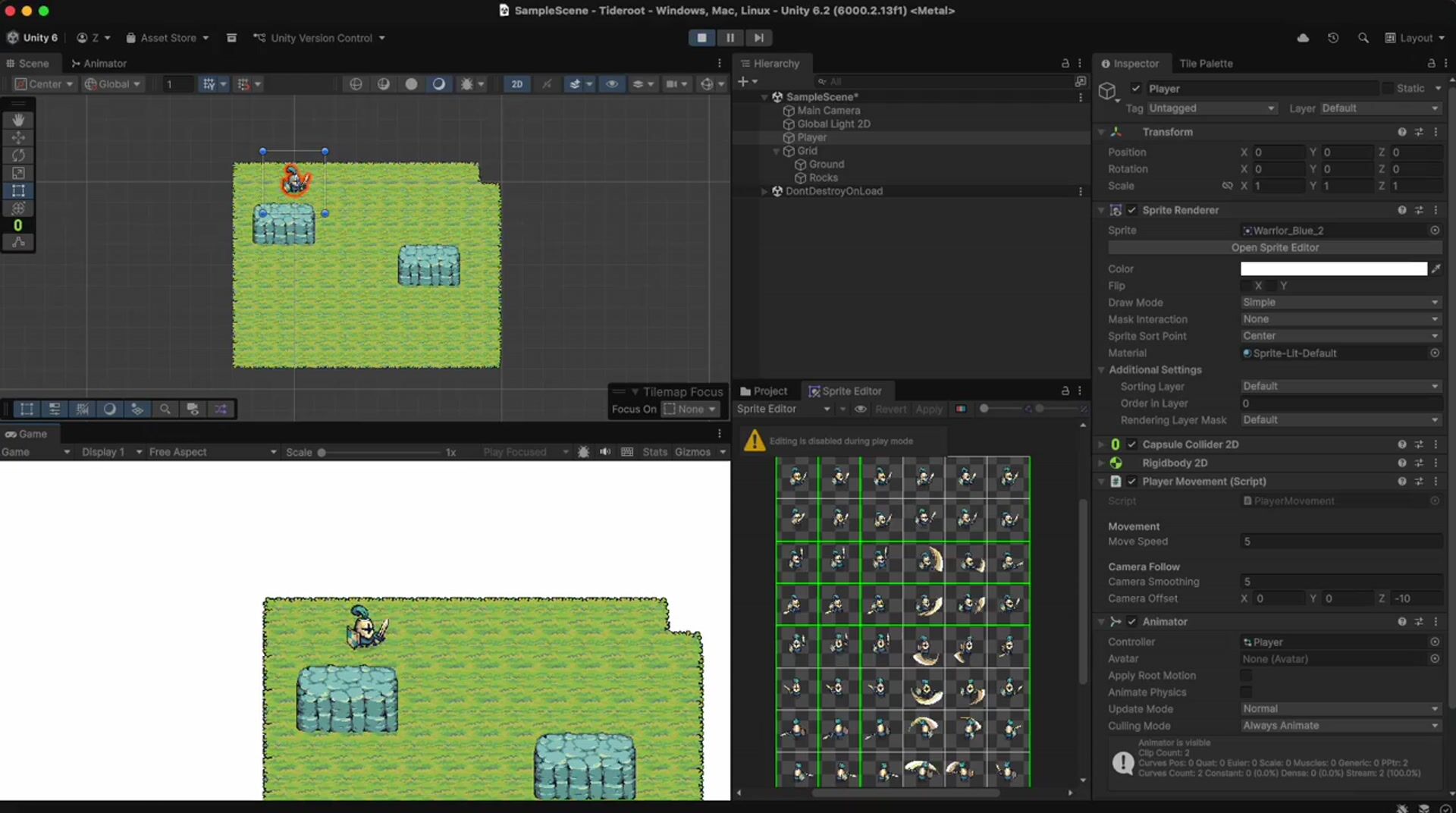Viewport: 1456px width, 813px height.
Task: Select the Rect tool in Scene toolbar
Action: (18, 190)
